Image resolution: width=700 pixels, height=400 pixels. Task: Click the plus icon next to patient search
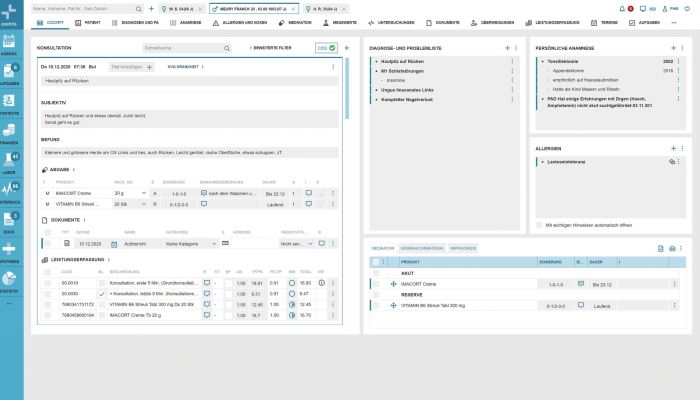click(x=151, y=8)
